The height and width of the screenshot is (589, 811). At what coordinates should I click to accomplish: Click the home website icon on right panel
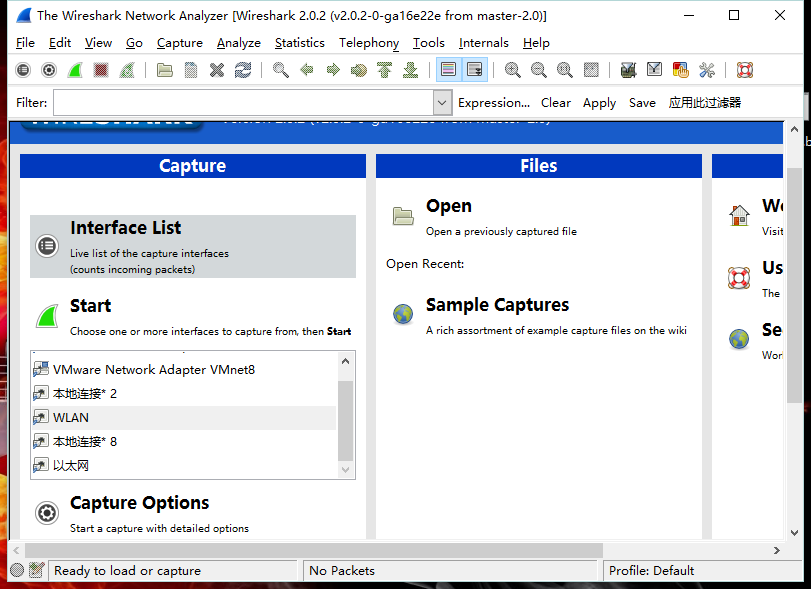click(739, 215)
